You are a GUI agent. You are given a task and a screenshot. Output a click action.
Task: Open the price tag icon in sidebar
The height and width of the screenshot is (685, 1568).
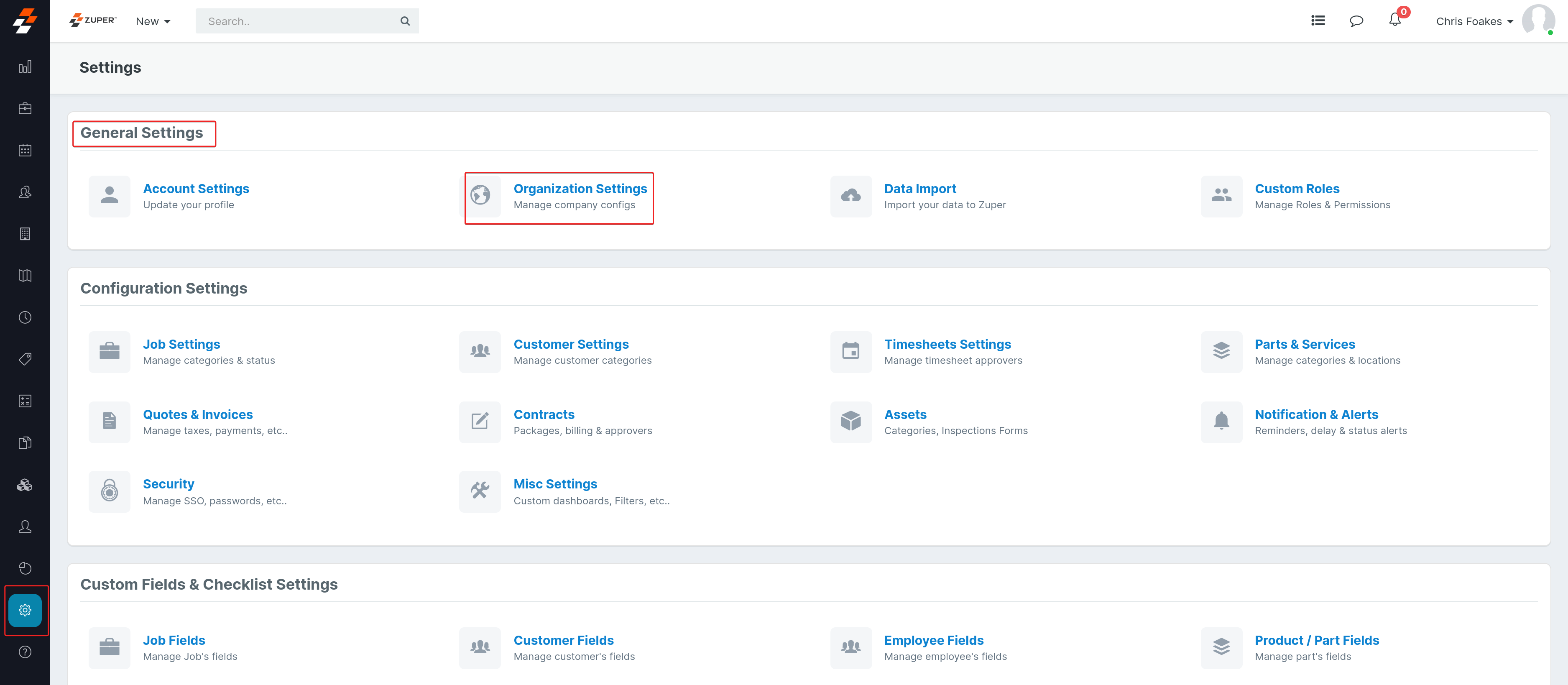click(25, 359)
